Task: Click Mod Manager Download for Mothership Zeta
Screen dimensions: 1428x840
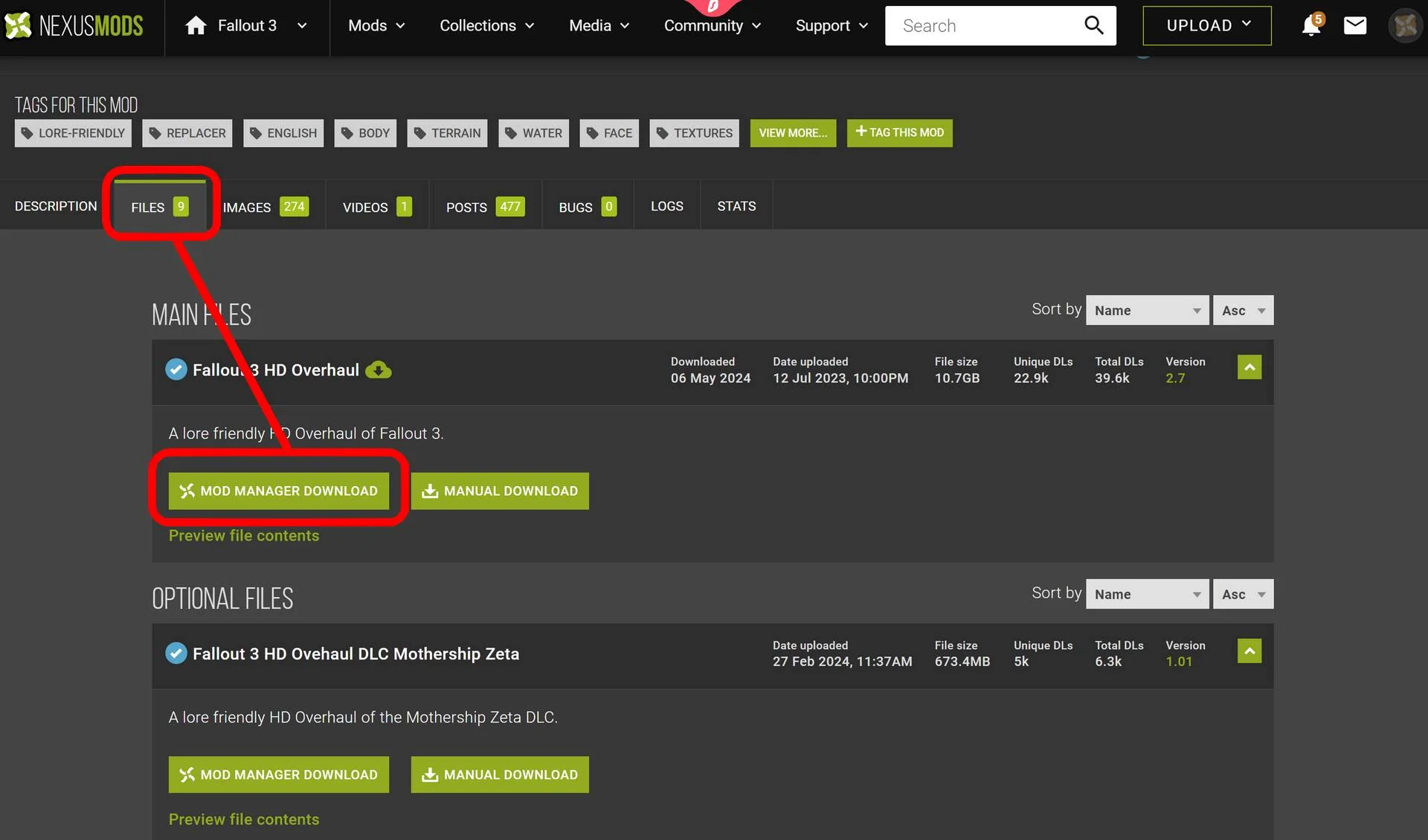Action: 279,775
